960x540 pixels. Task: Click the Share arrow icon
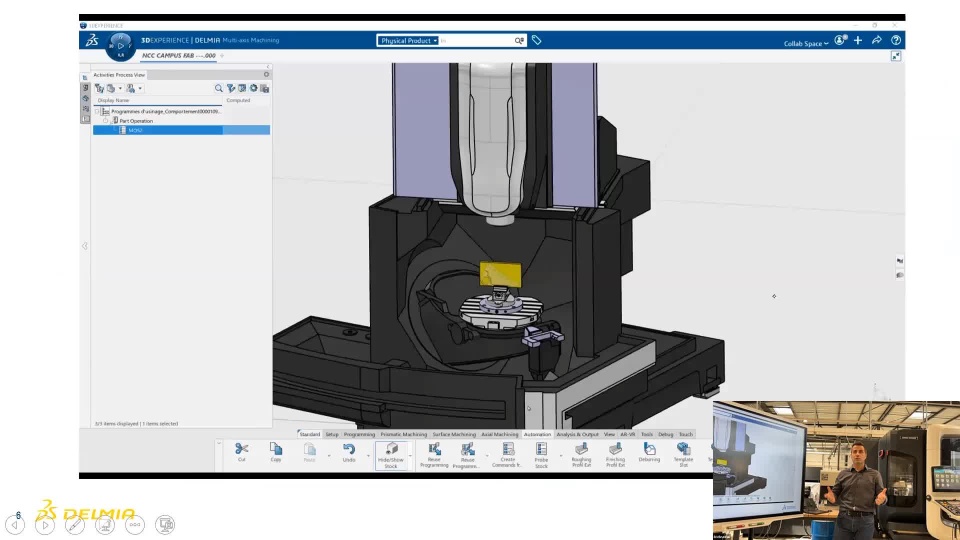877,40
